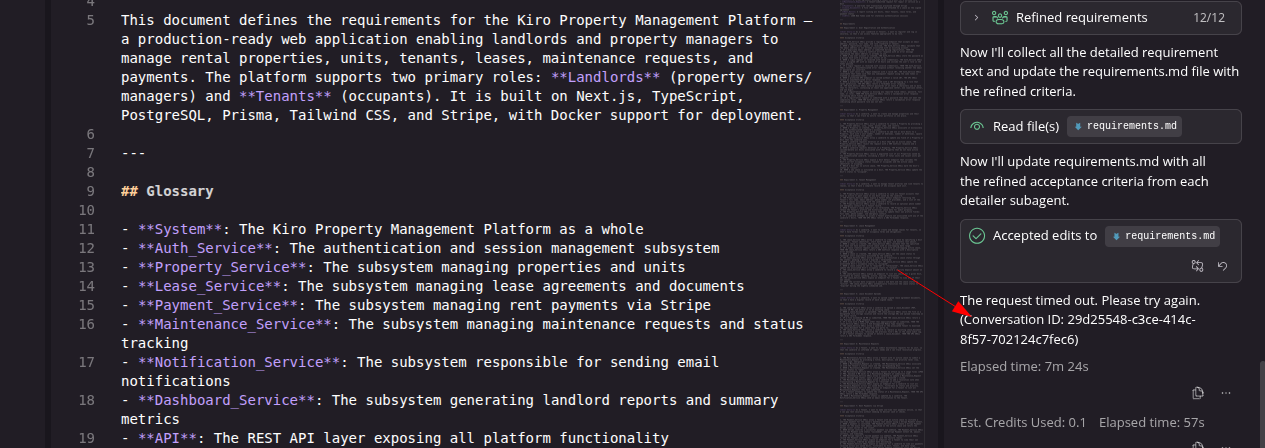Click the eye icon beside Read file(s)
Viewport: 1265px width, 448px height.
point(977,126)
